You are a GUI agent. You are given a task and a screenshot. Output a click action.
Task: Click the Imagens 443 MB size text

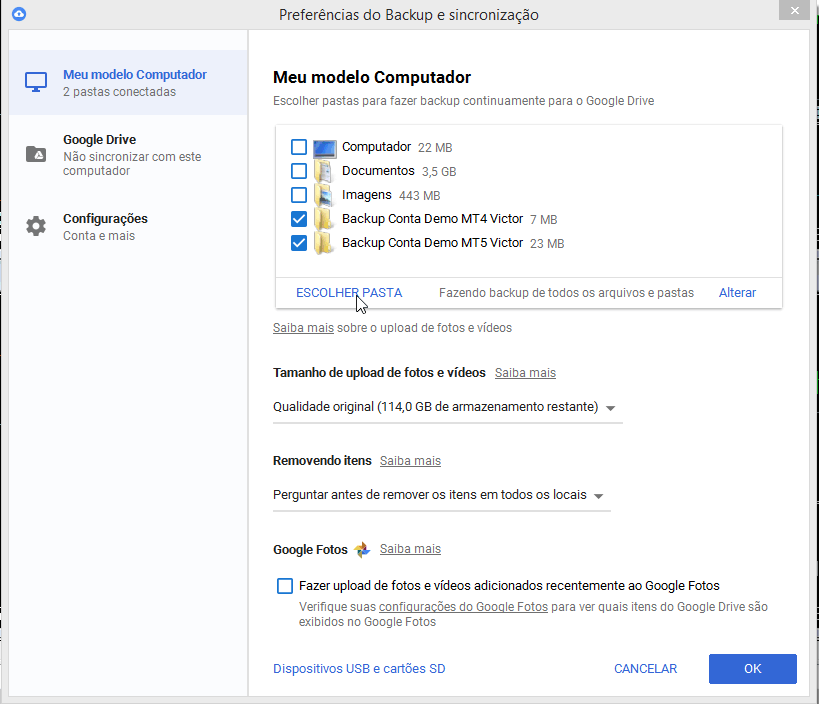coord(419,196)
